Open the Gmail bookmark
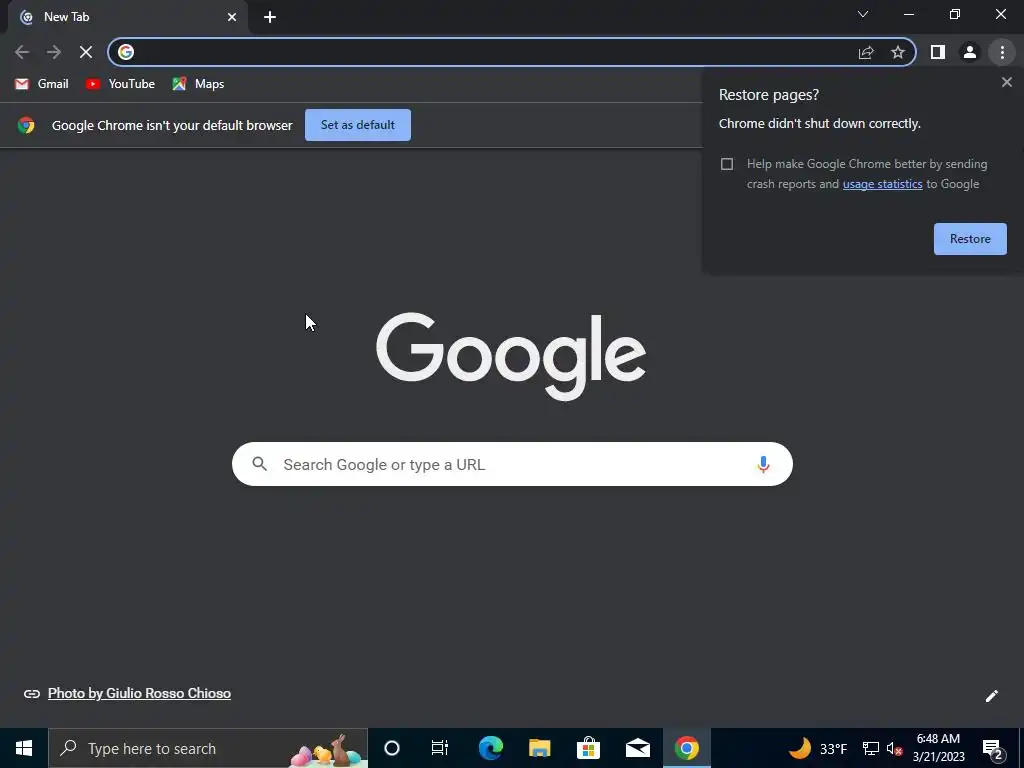The width and height of the screenshot is (1024, 768). click(x=42, y=84)
